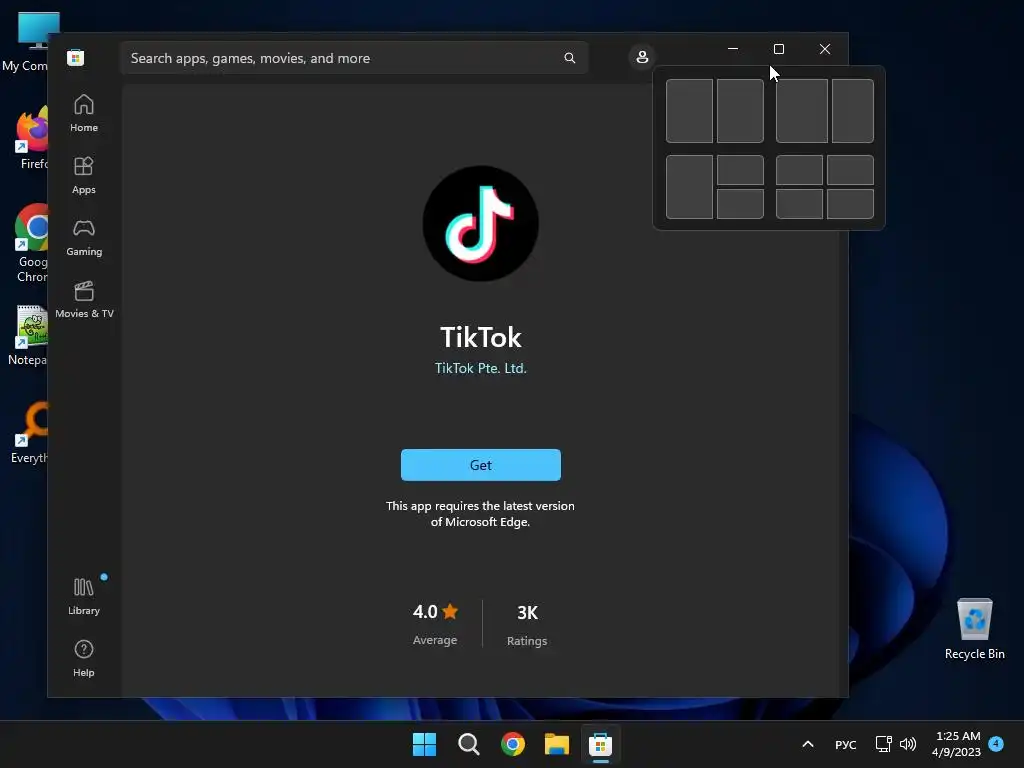
Task: Switch the РУС input language indicator
Action: coord(846,744)
